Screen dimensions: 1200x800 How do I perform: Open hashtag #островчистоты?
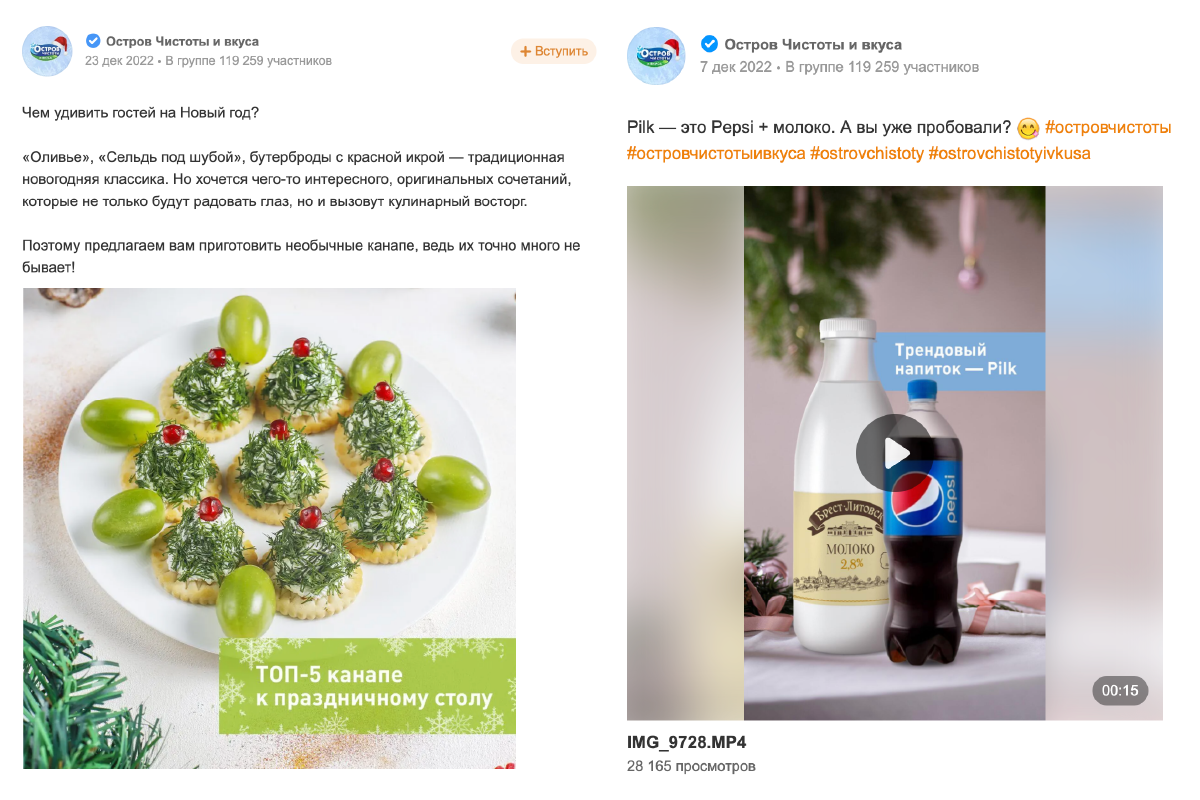[x=1107, y=128]
